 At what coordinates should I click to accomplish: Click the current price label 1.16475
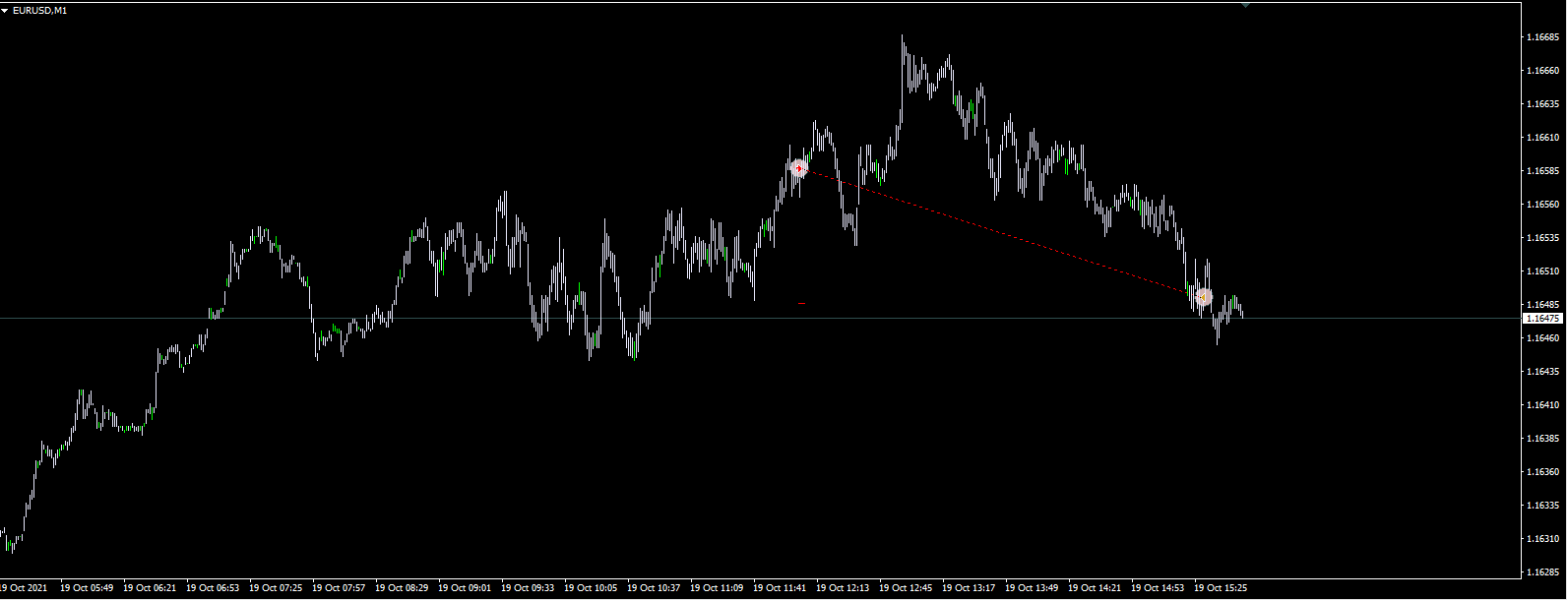point(1542,319)
